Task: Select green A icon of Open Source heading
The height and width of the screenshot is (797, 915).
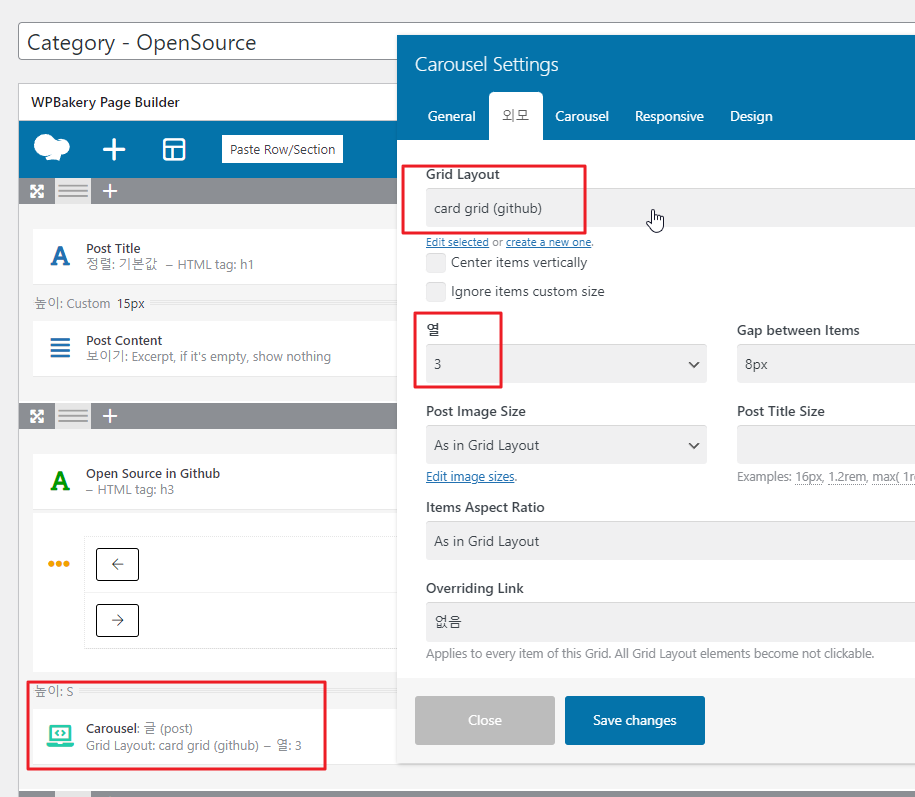Action: [60, 481]
